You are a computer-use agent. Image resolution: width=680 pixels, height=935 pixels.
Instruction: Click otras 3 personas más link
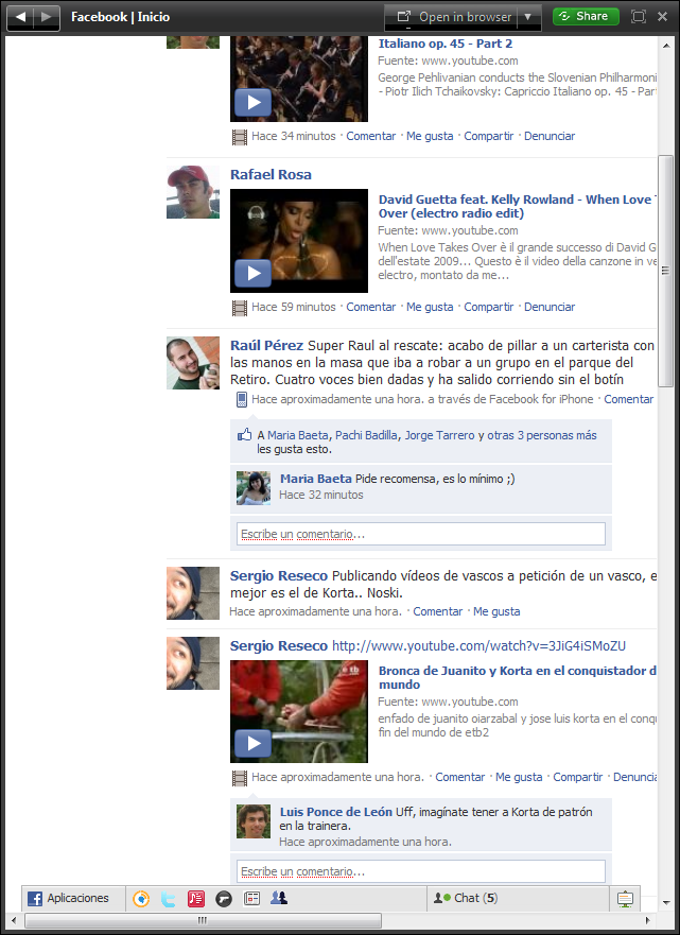pos(542,435)
